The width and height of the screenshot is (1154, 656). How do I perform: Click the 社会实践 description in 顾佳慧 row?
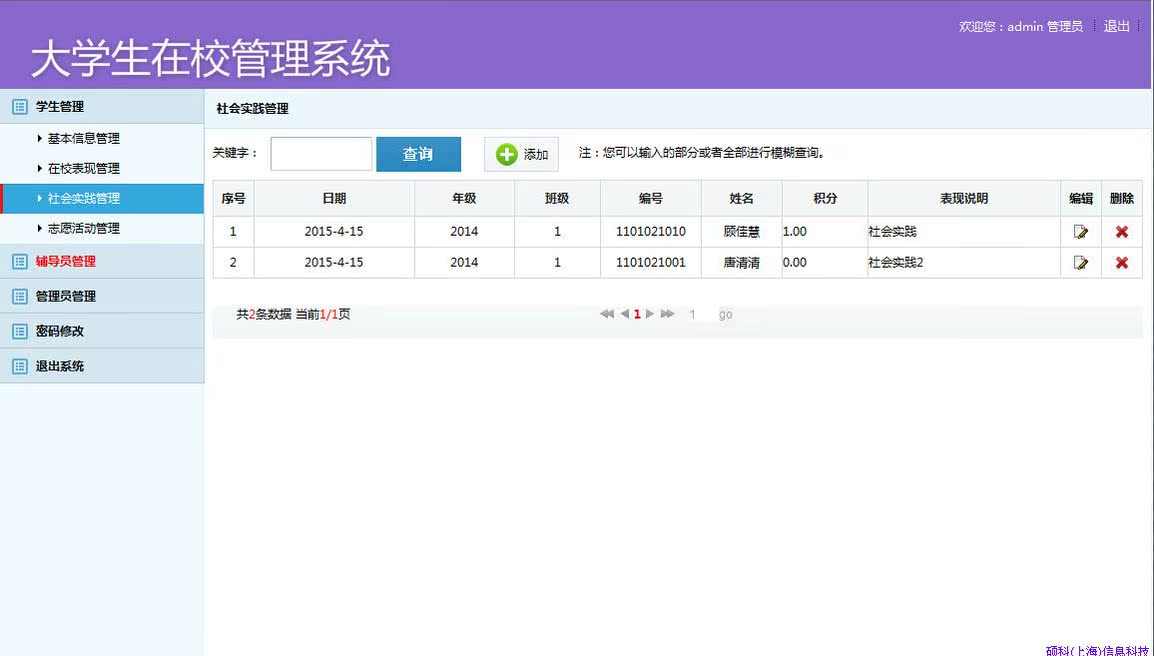coord(964,232)
